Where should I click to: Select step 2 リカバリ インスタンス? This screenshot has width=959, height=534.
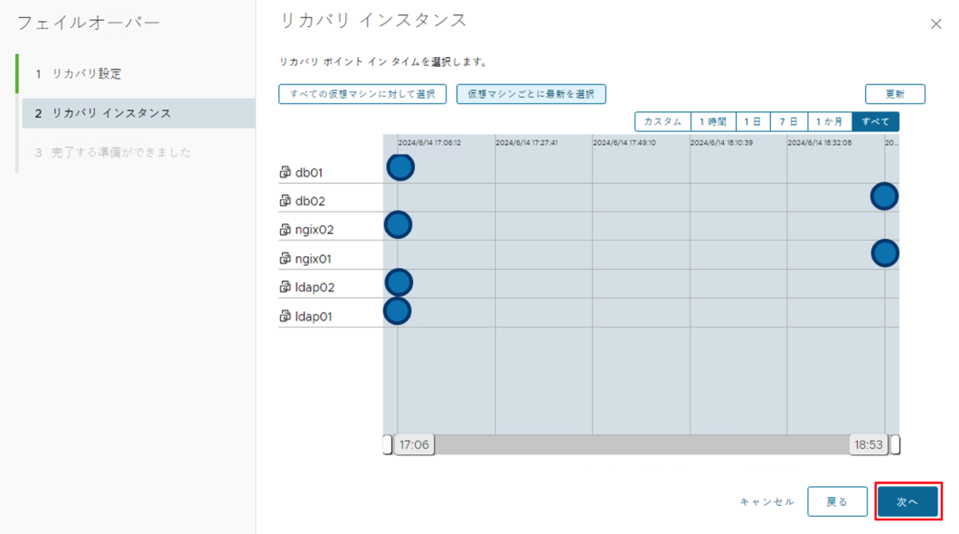click(x=138, y=113)
